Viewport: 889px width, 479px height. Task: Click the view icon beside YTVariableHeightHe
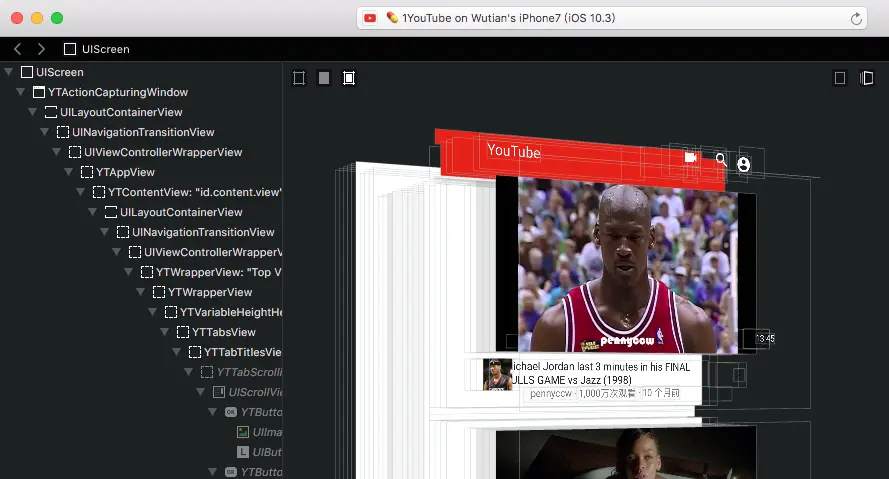[x=171, y=312]
